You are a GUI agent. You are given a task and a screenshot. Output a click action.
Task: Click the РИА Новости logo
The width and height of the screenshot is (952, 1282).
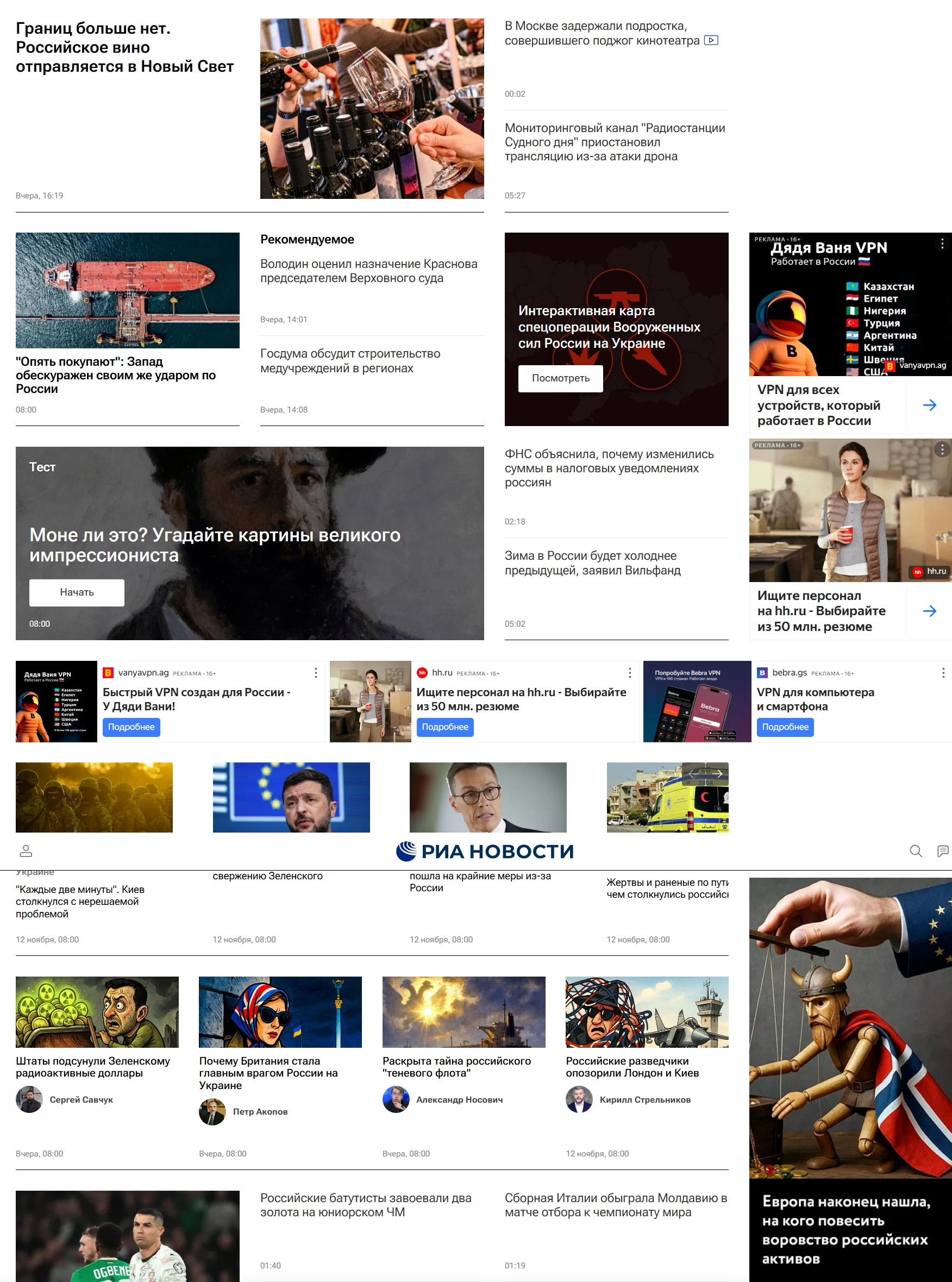[x=485, y=851]
